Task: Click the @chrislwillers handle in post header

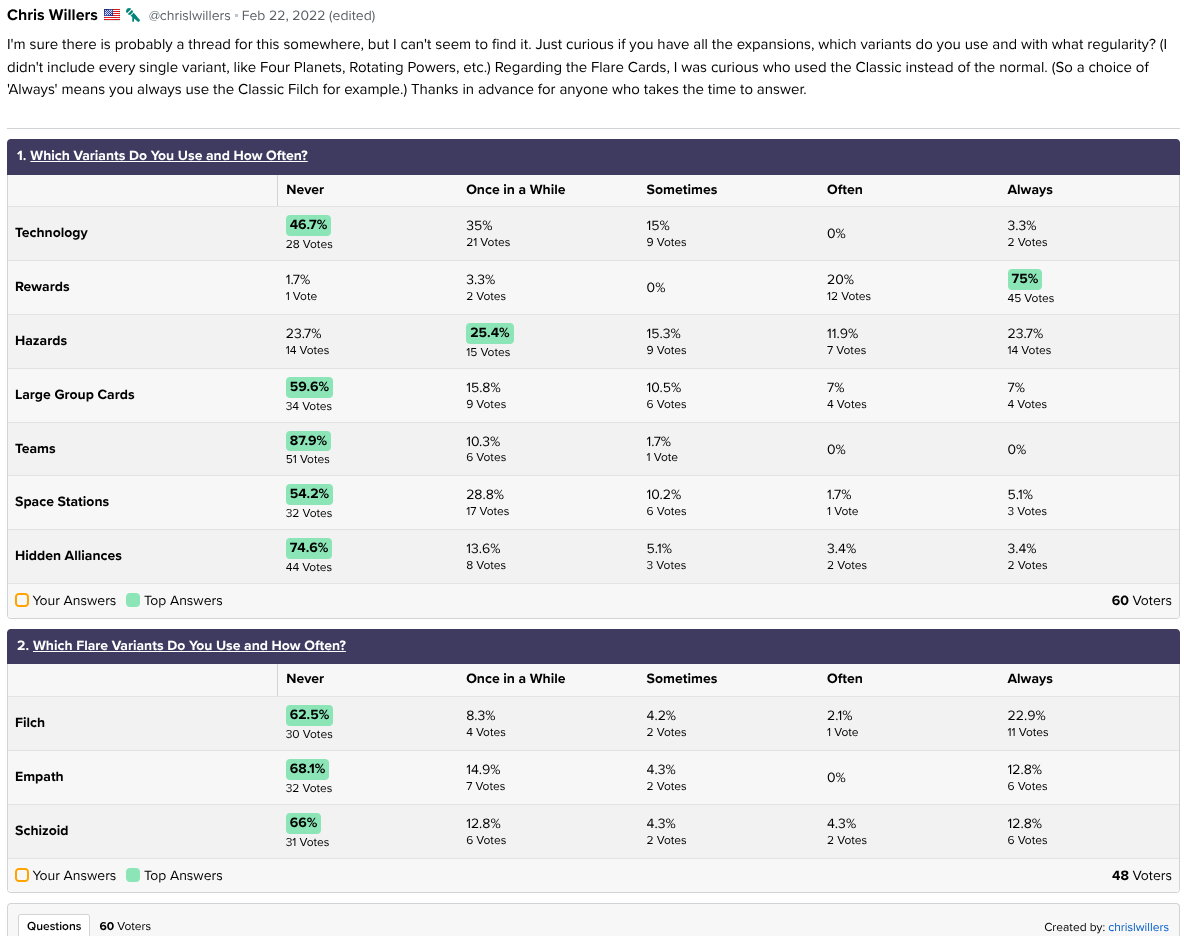Action: click(189, 16)
